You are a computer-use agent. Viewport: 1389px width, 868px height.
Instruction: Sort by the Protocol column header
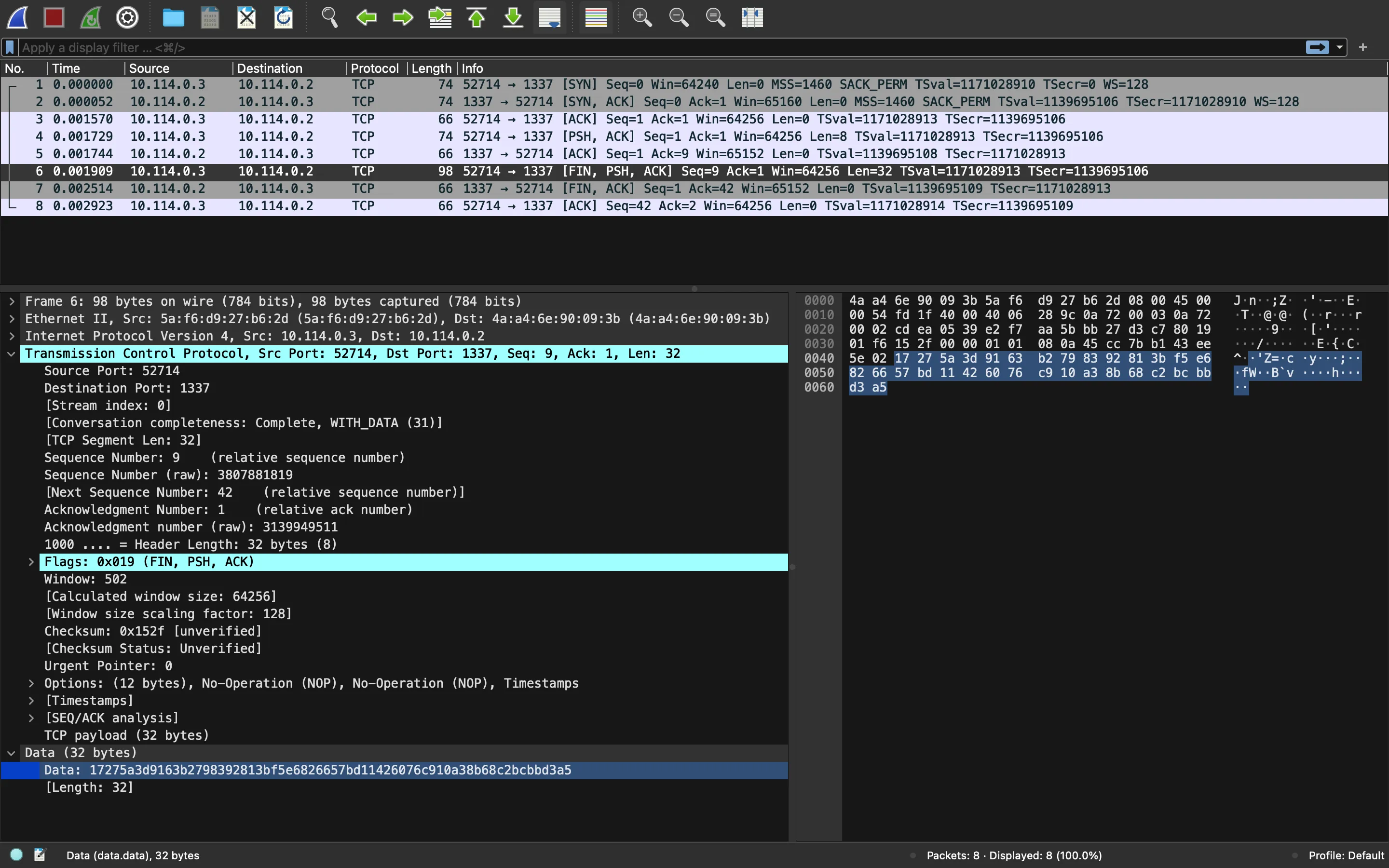point(377,68)
